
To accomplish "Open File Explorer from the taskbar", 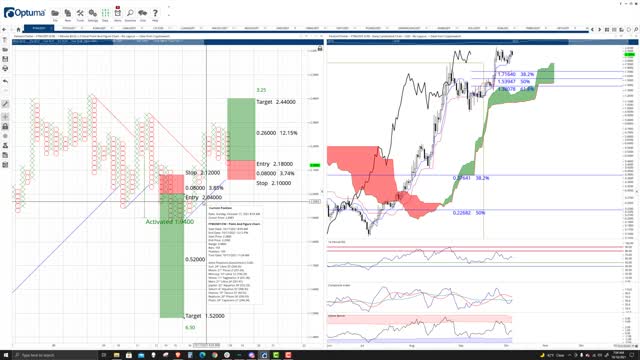I will (x=117, y=355).
